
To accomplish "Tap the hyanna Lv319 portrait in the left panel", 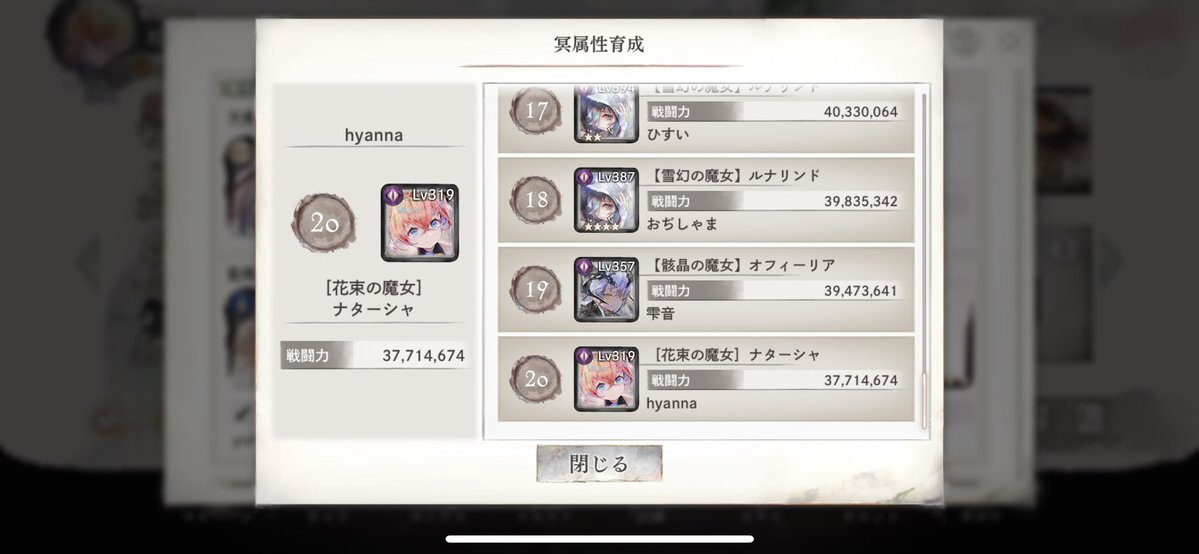I will click(x=420, y=223).
